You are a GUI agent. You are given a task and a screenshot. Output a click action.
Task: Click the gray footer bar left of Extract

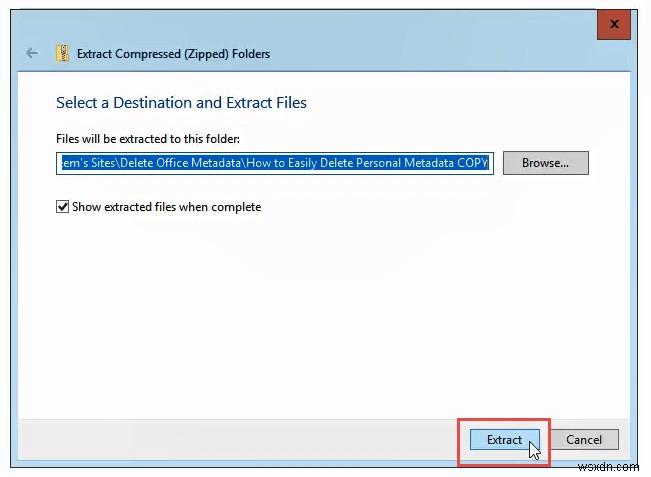pyautogui.click(x=240, y=439)
